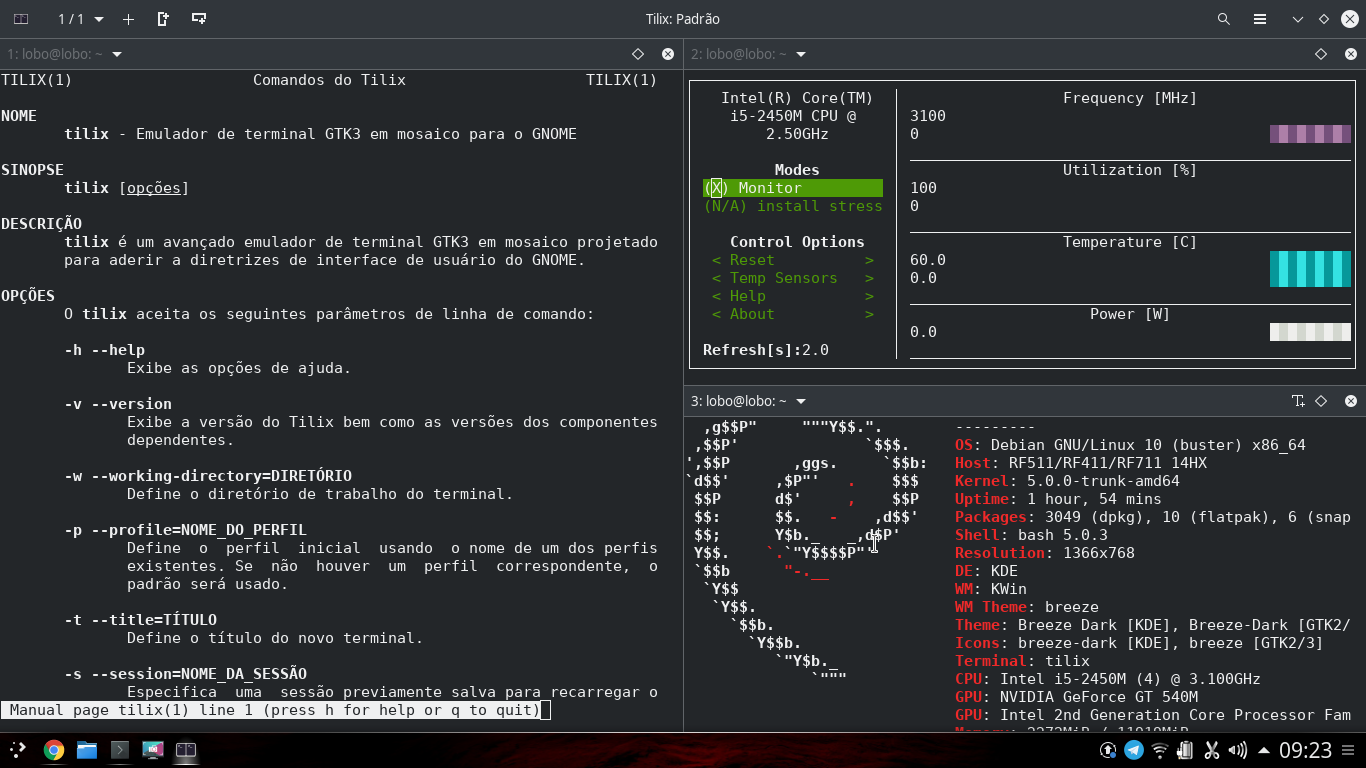The width and height of the screenshot is (1366, 768).
Task: Toggle the Monitor mode checkbox in s-tui
Action: (x=716, y=187)
